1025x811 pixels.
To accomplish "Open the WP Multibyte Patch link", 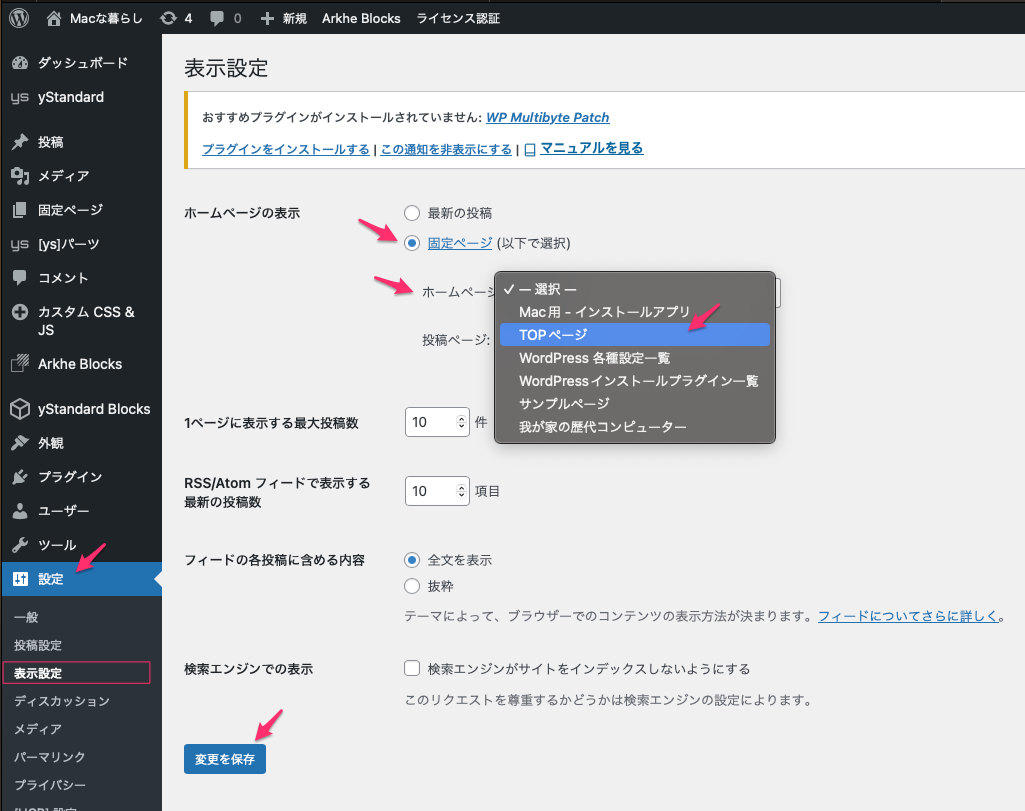I will (547, 117).
